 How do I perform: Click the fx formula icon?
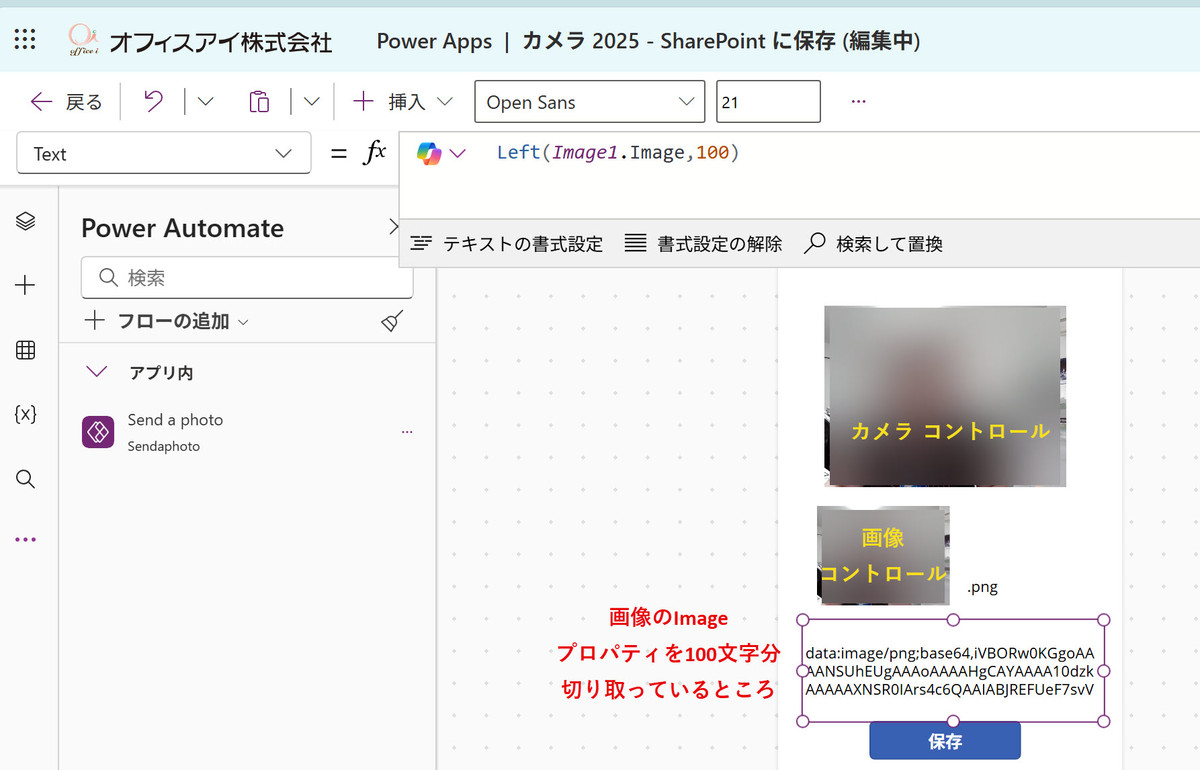pyautogui.click(x=374, y=153)
